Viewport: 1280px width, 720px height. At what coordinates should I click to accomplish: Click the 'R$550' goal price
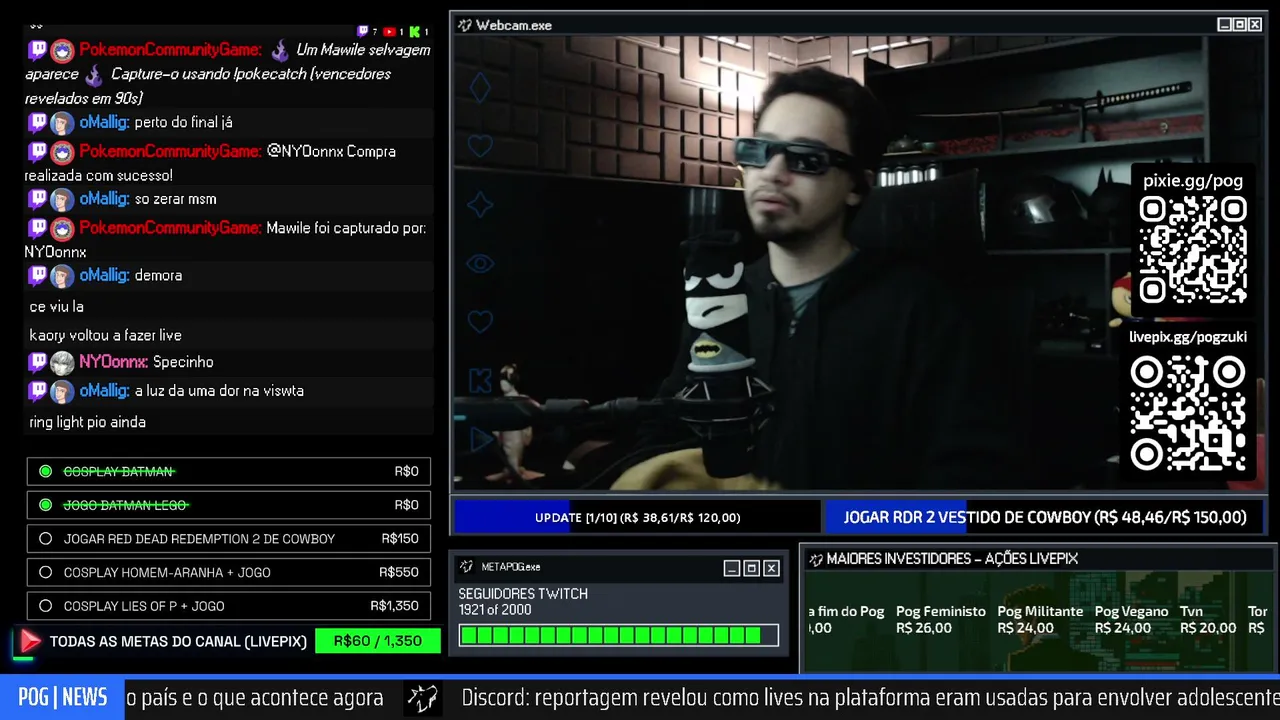399,572
